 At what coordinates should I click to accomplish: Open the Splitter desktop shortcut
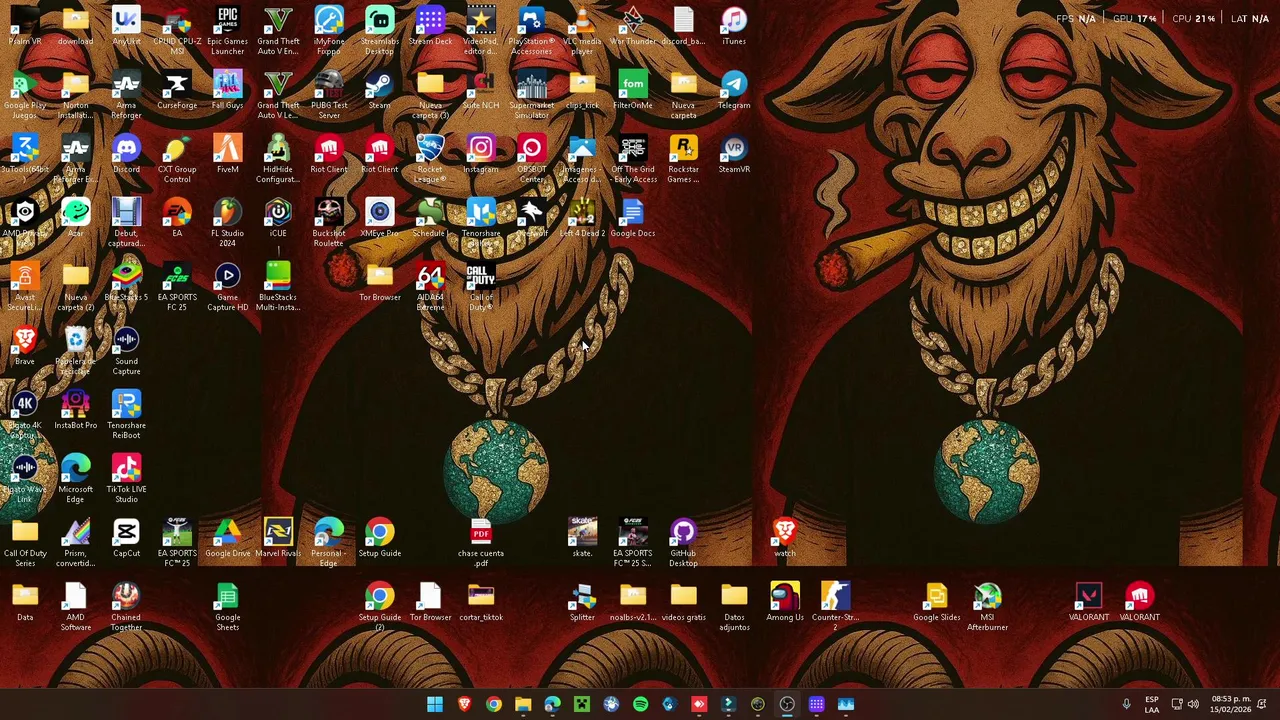coord(582,602)
